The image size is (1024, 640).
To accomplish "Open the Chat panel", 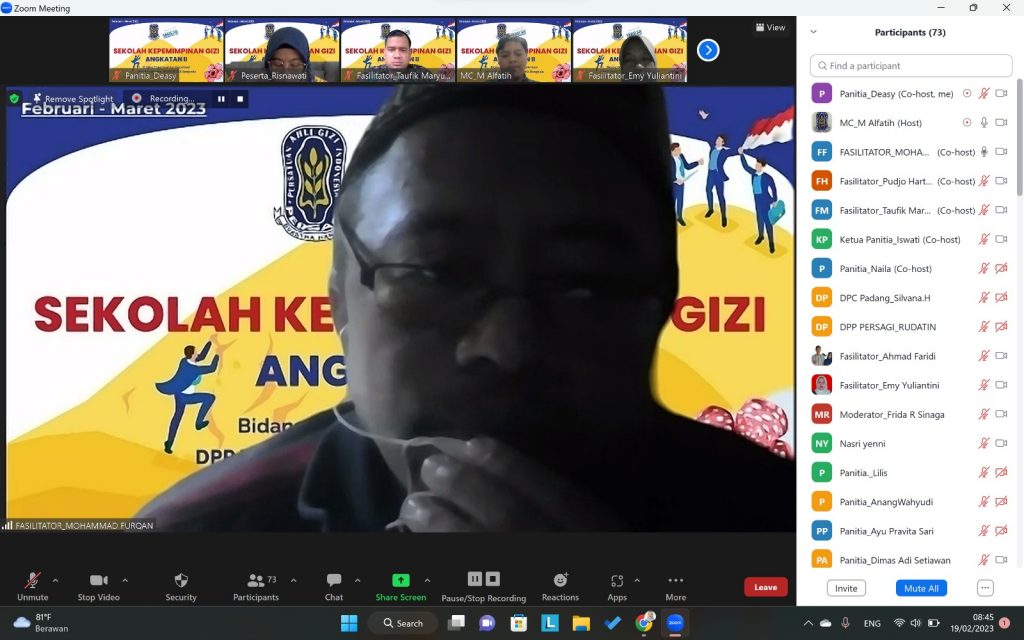I will tap(334, 581).
